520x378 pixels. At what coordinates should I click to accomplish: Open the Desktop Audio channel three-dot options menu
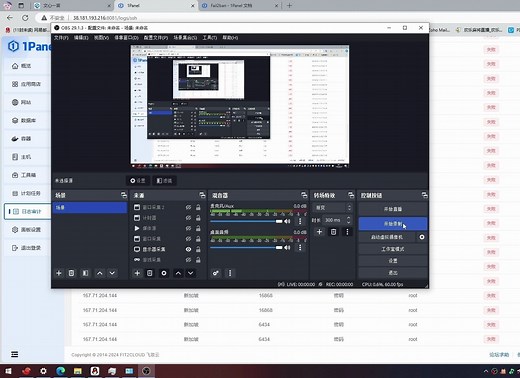[x=300, y=247]
